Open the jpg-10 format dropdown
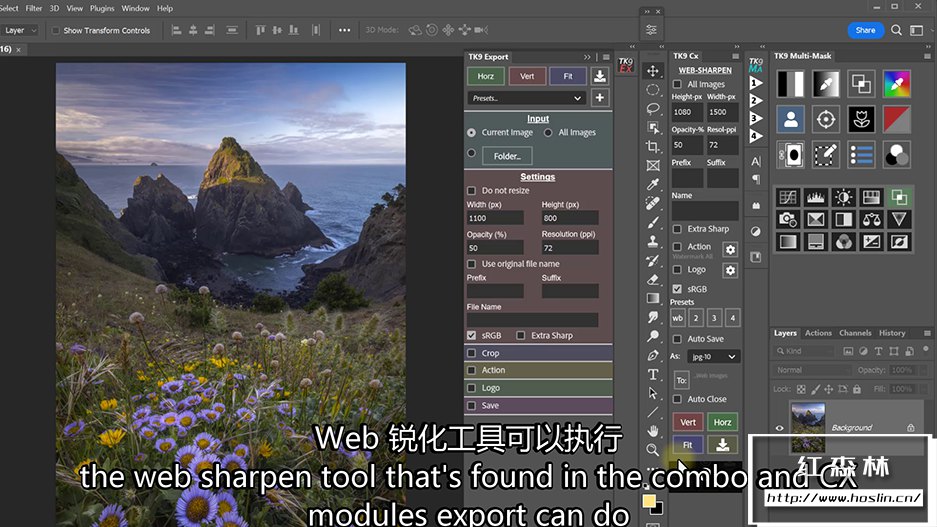This screenshot has width=937, height=527. tap(717, 357)
